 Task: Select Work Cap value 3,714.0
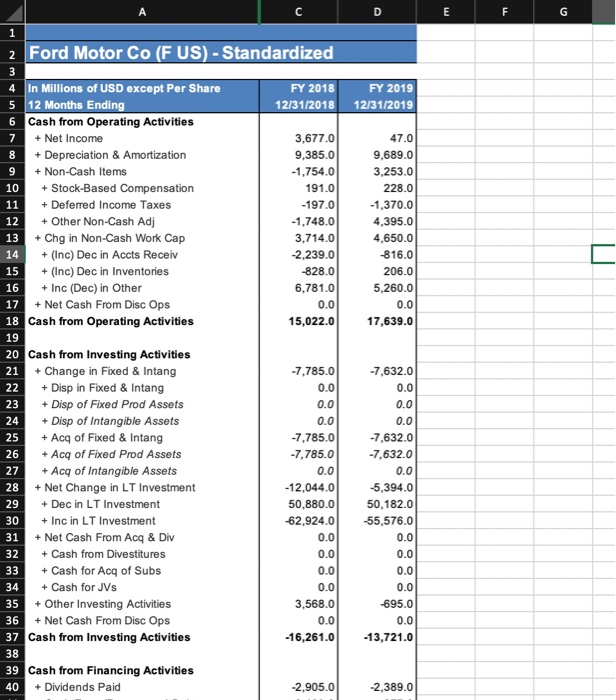(x=299, y=238)
